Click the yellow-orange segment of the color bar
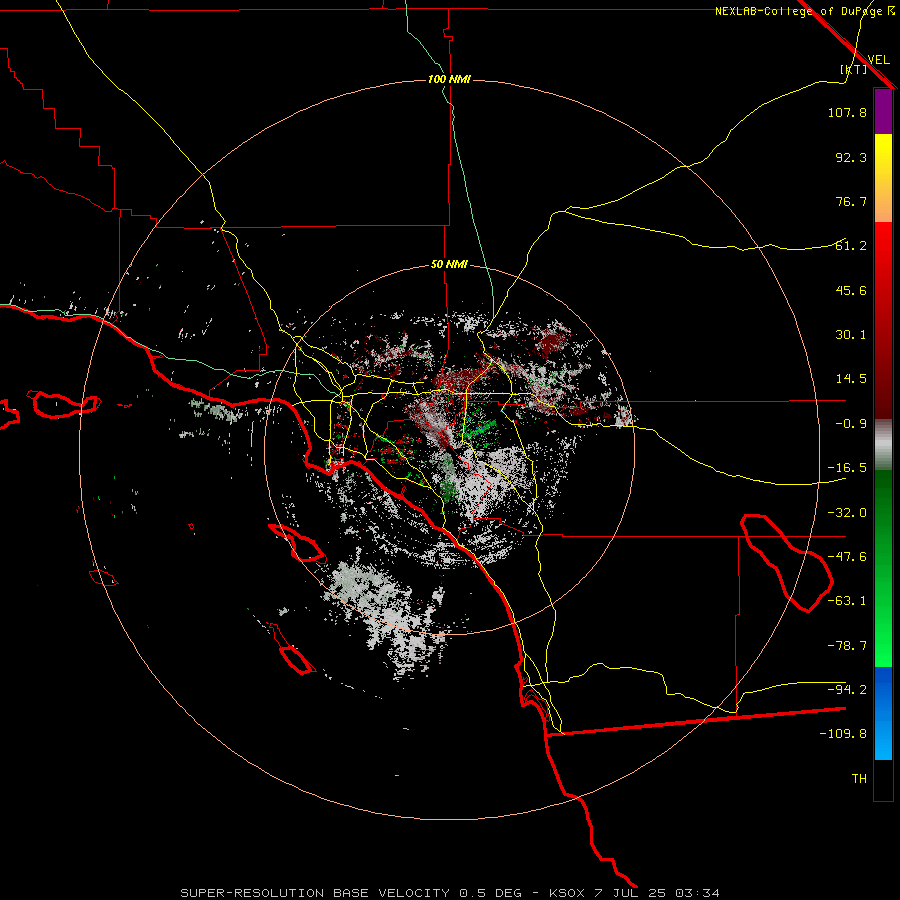Image resolution: width=900 pixels, height=900 pixels. pyautogui.click(x=883, y=178)
